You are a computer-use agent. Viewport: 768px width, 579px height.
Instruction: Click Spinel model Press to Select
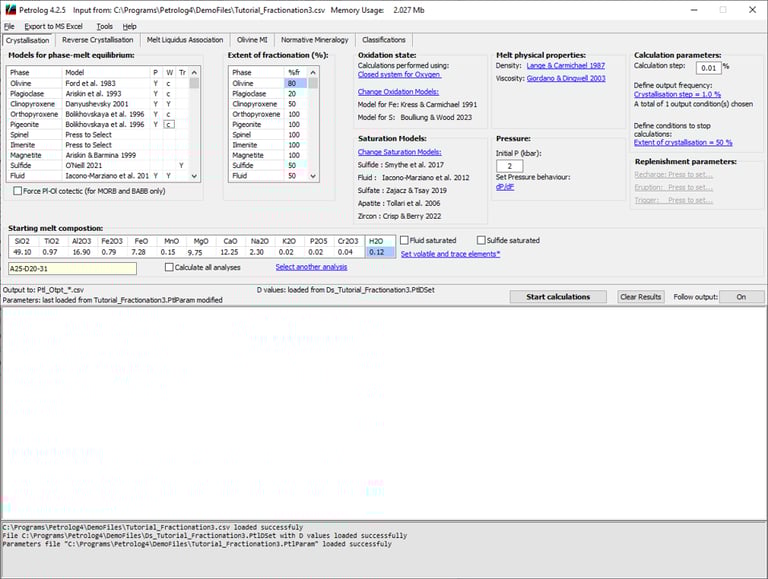[107, 135]
